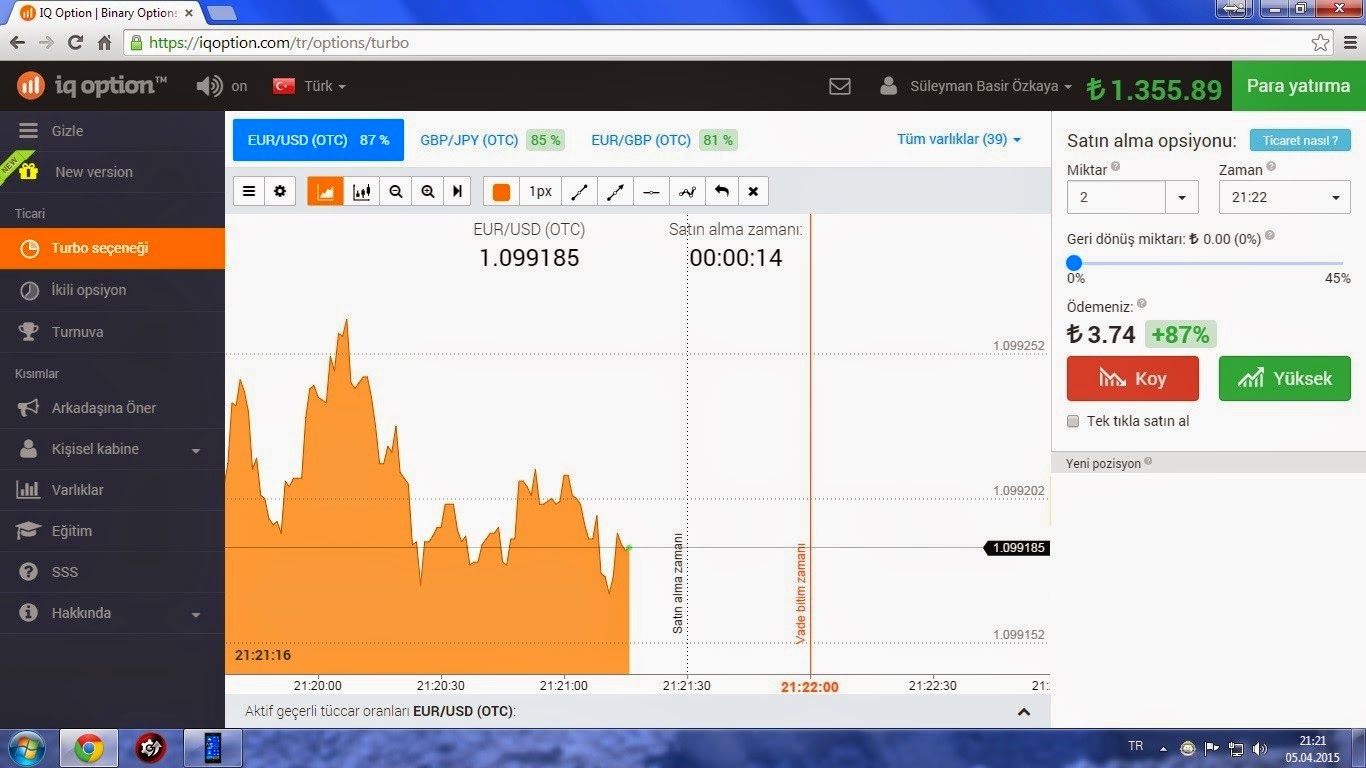Select the straight line drawing tool
Viewport: 1366px width, 768px height.
coord(579,191)
